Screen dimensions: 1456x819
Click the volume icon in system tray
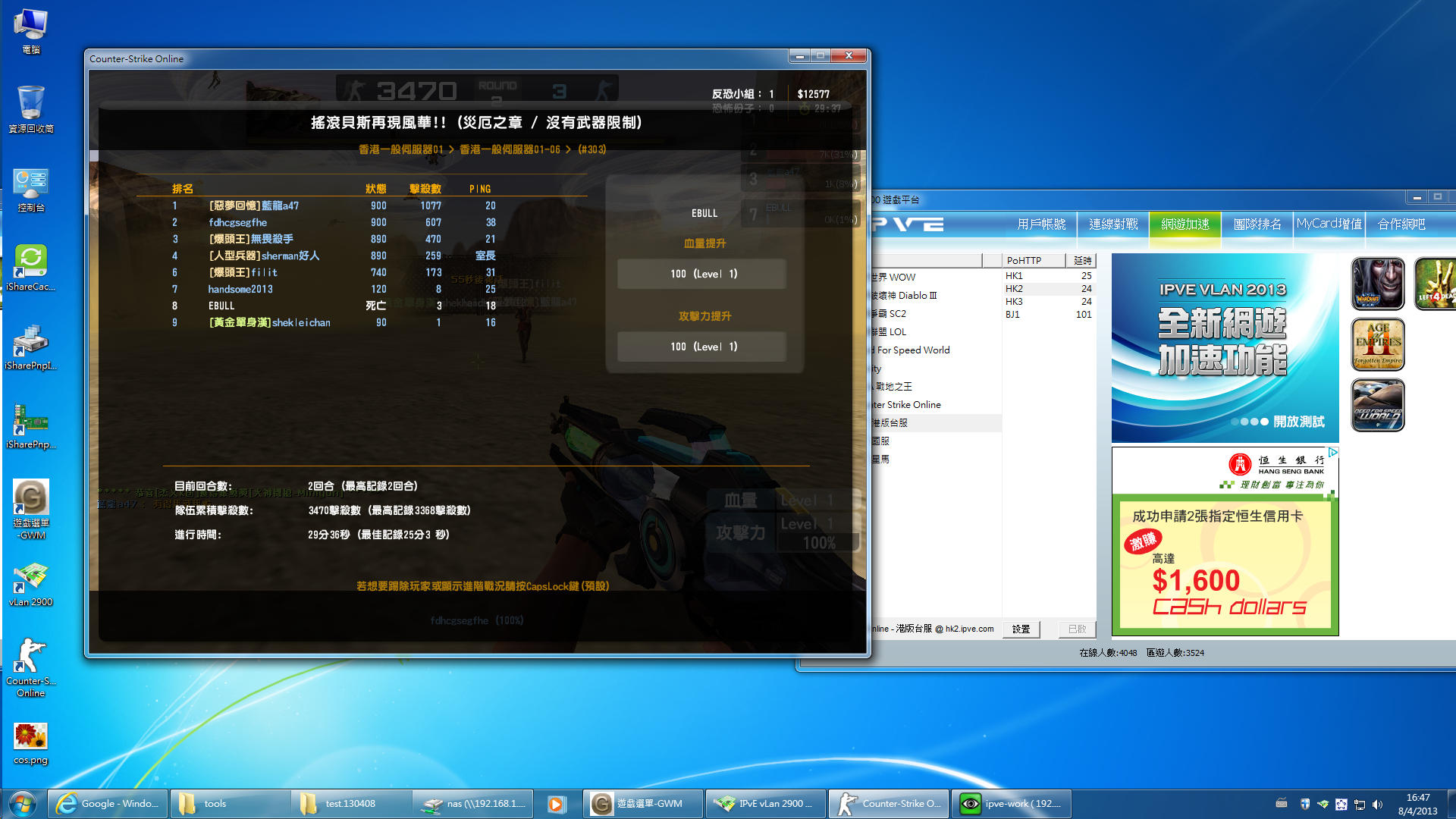pos(1377,804)
